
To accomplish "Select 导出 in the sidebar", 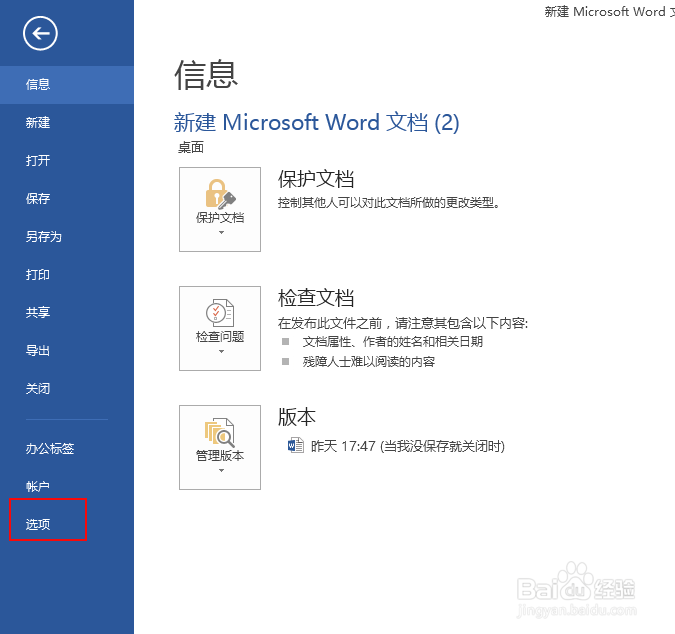I will coord(67,350).
